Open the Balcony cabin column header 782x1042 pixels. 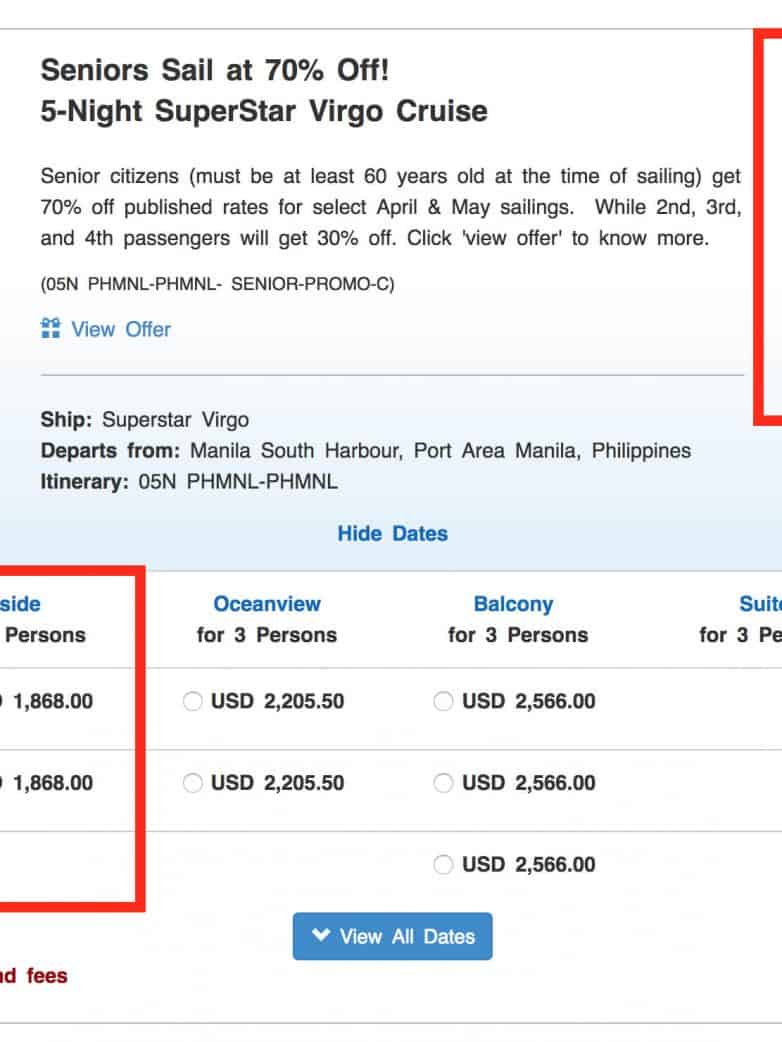click(x=513, y=604)
